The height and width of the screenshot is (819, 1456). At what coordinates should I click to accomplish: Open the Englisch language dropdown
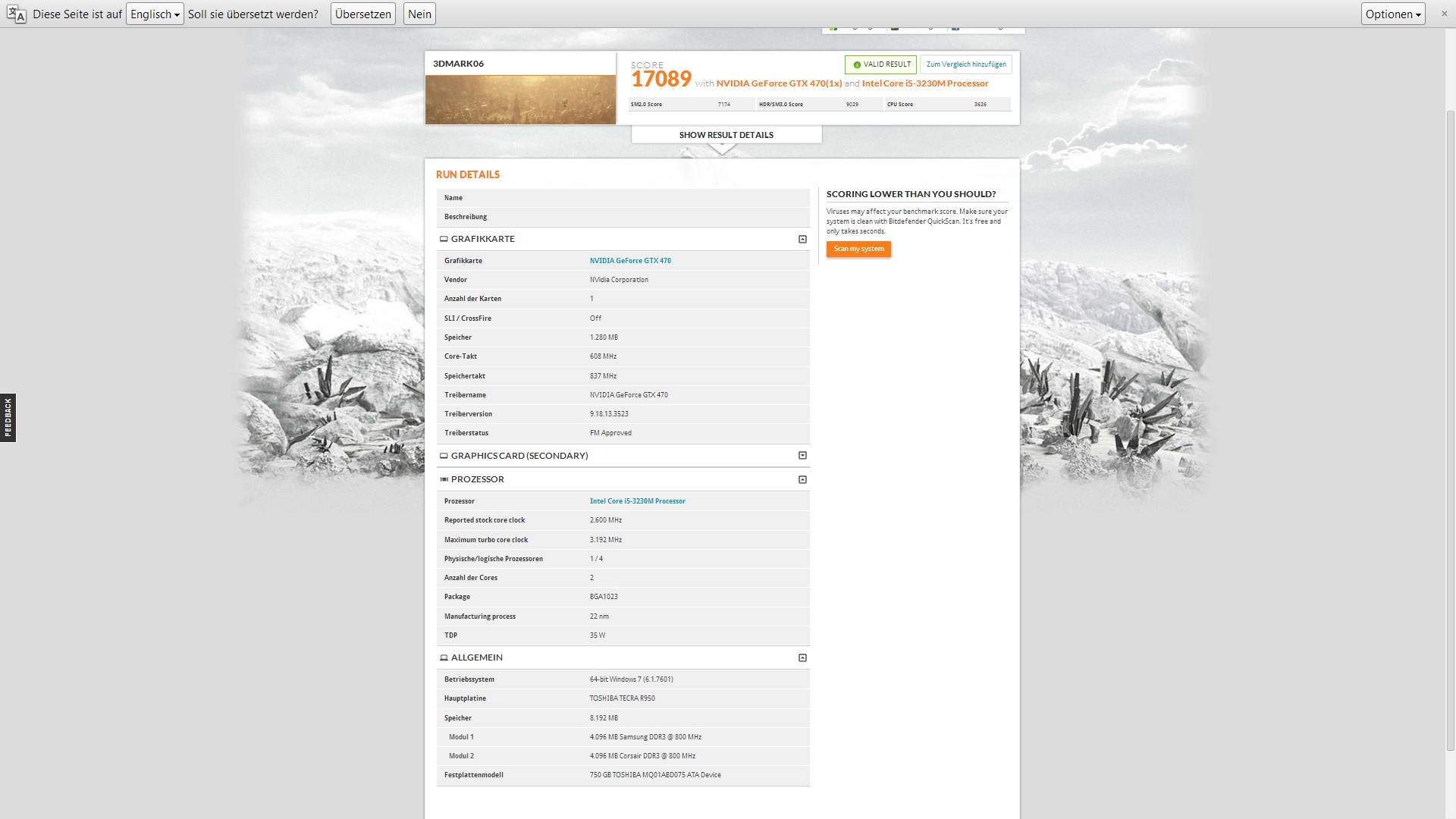tap(155, 14)
